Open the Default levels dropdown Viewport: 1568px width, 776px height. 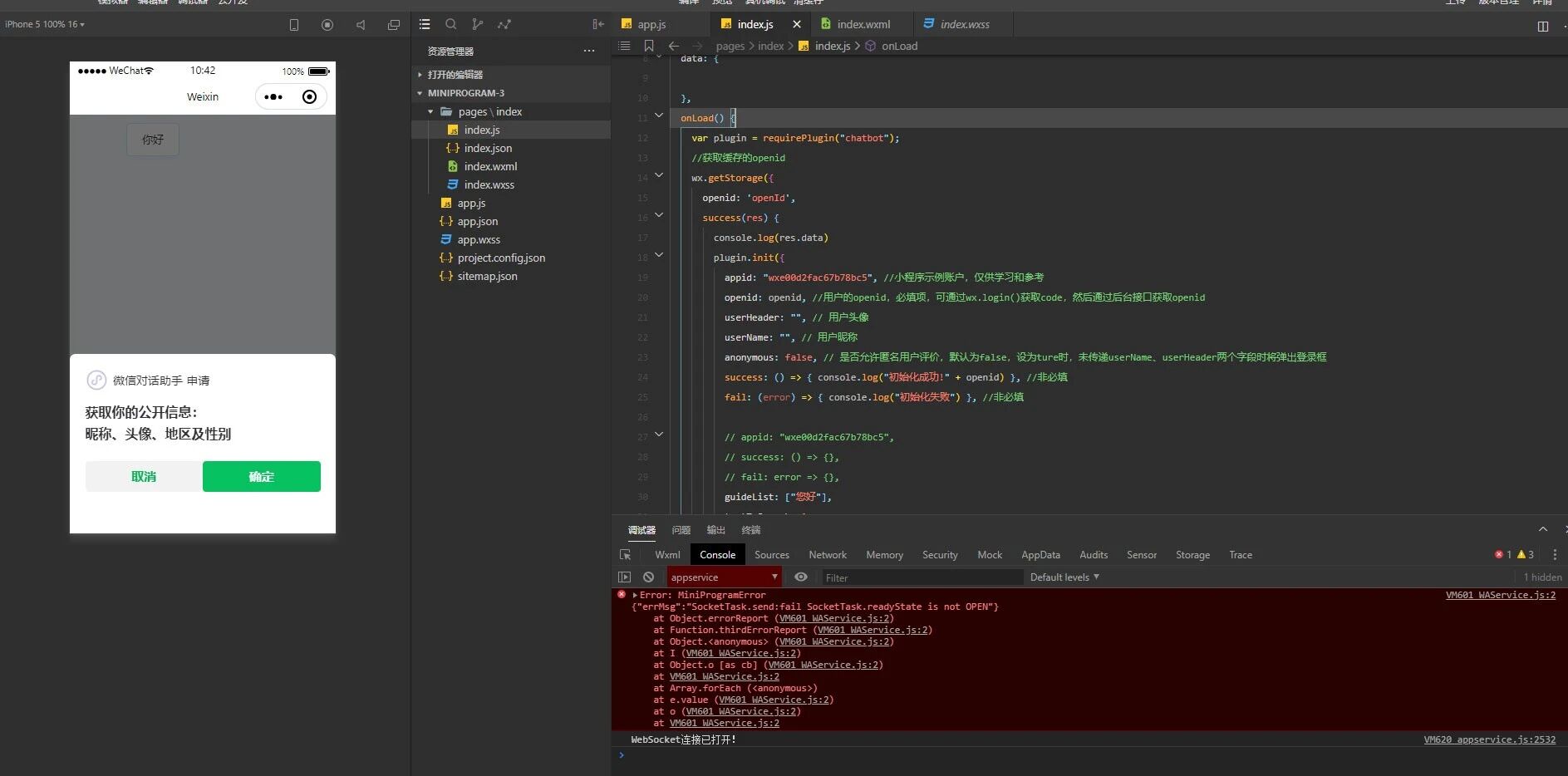tap(1064, 577)
